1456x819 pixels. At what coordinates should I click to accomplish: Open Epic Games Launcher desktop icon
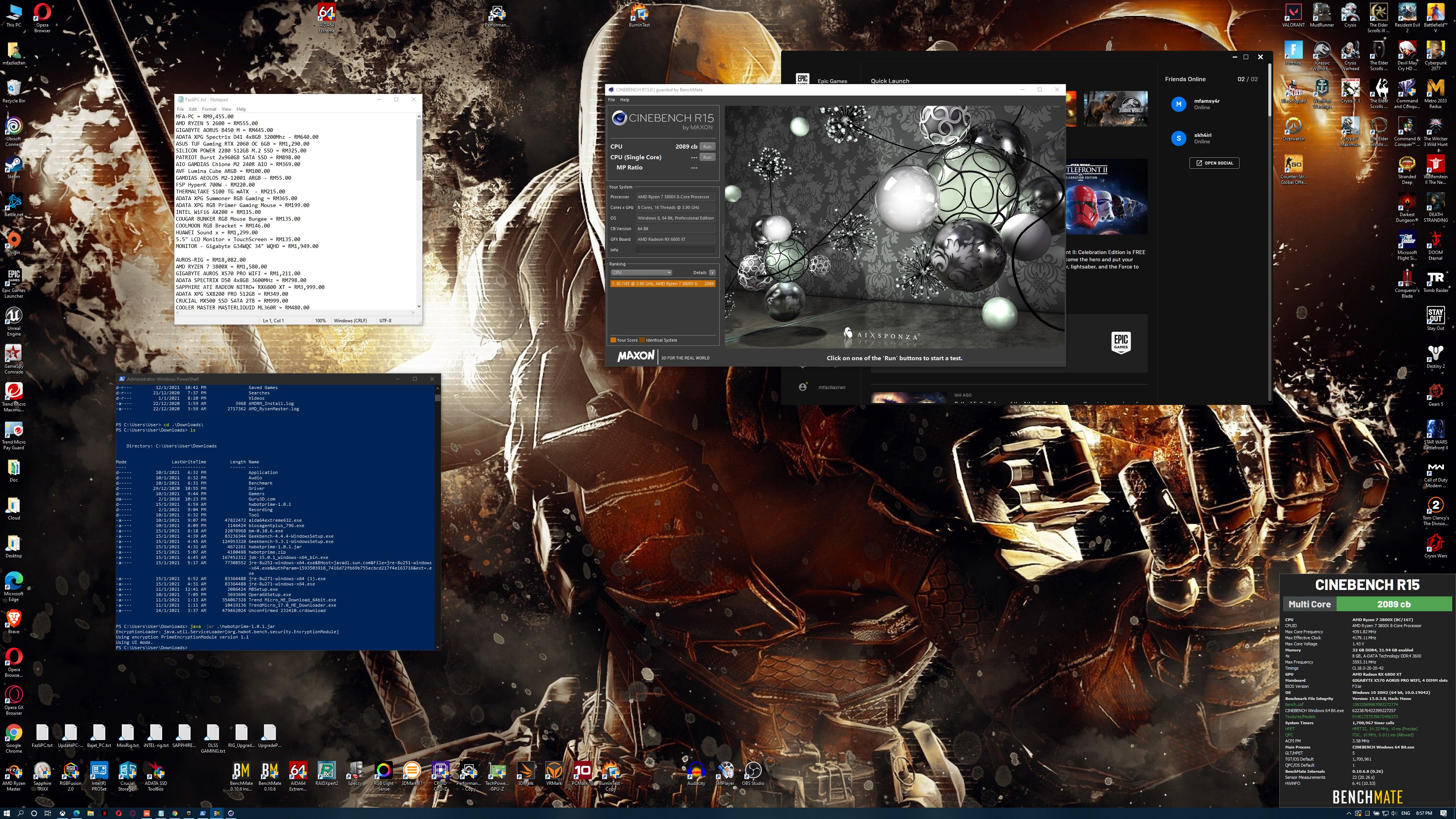pyautogui.click(x=14, y=284)
